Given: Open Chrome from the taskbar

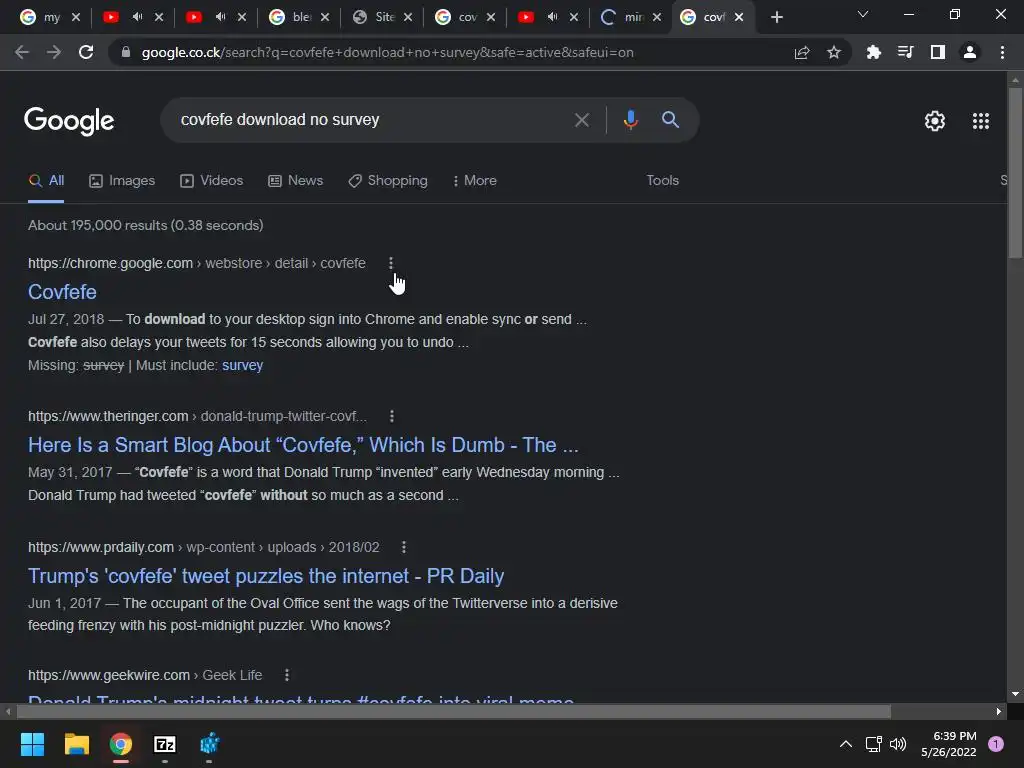Looking at the screenshot, I should [121, 744].
